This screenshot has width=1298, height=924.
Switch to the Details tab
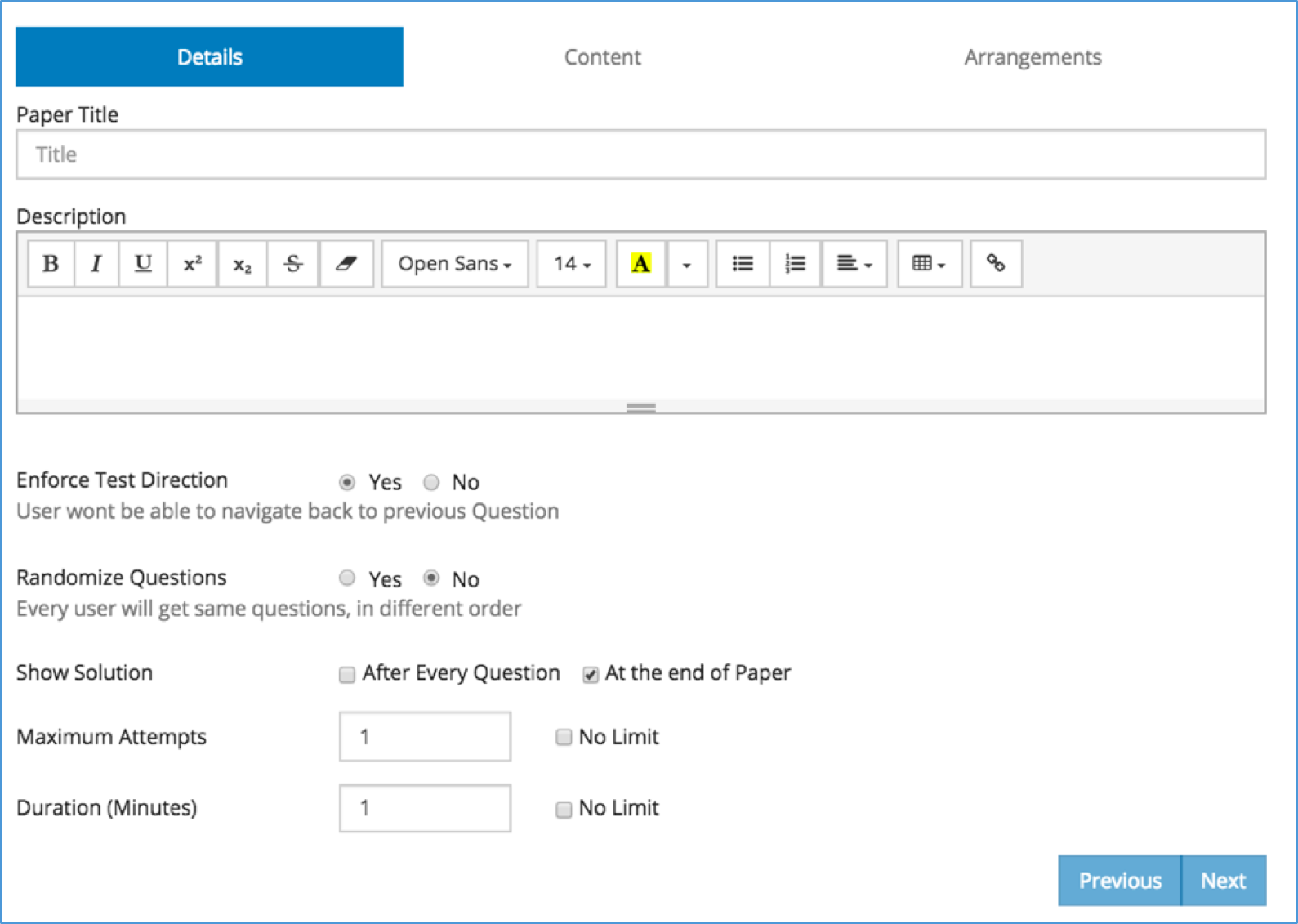click(210, 56)
